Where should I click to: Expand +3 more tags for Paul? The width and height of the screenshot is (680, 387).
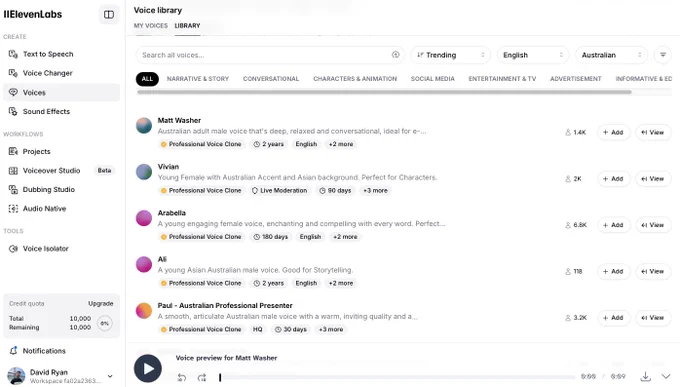coord(331,329)
